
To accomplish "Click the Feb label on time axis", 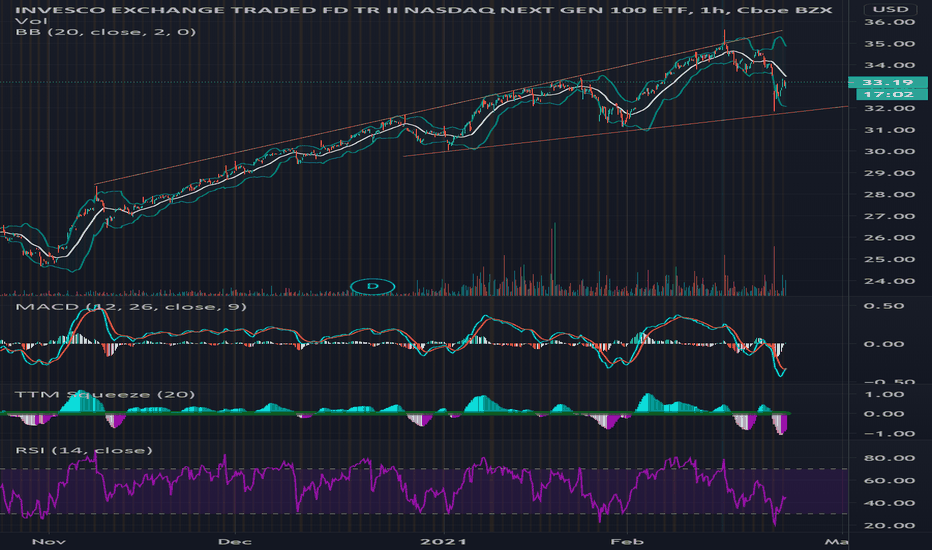I will pos(627,542).
